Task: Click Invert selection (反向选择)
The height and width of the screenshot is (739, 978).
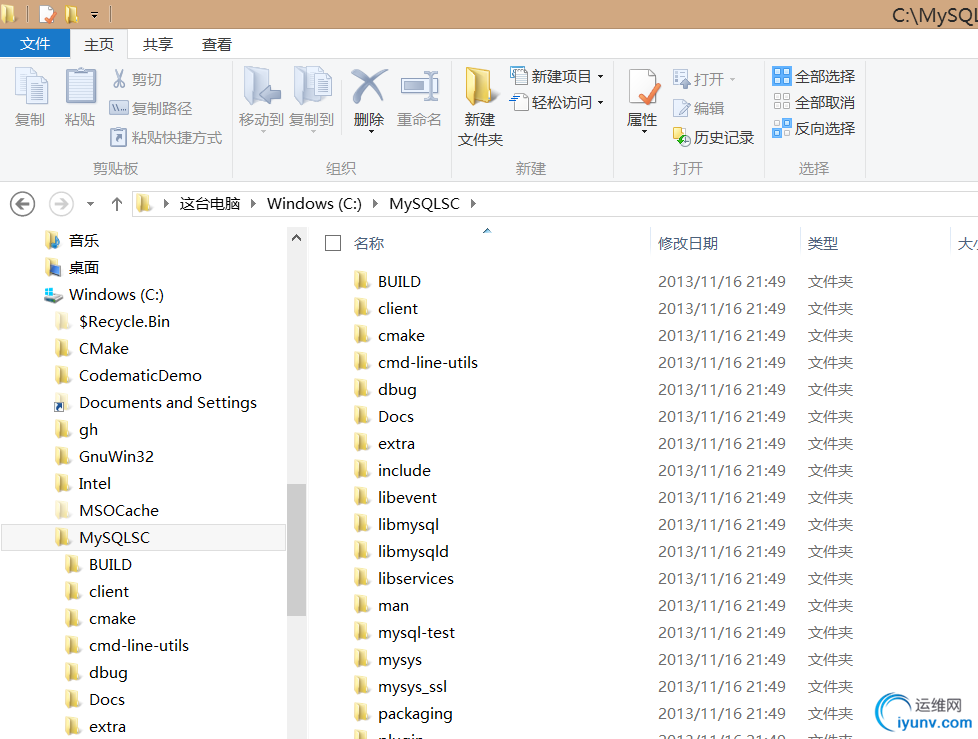Action: [x=813, y=128]
